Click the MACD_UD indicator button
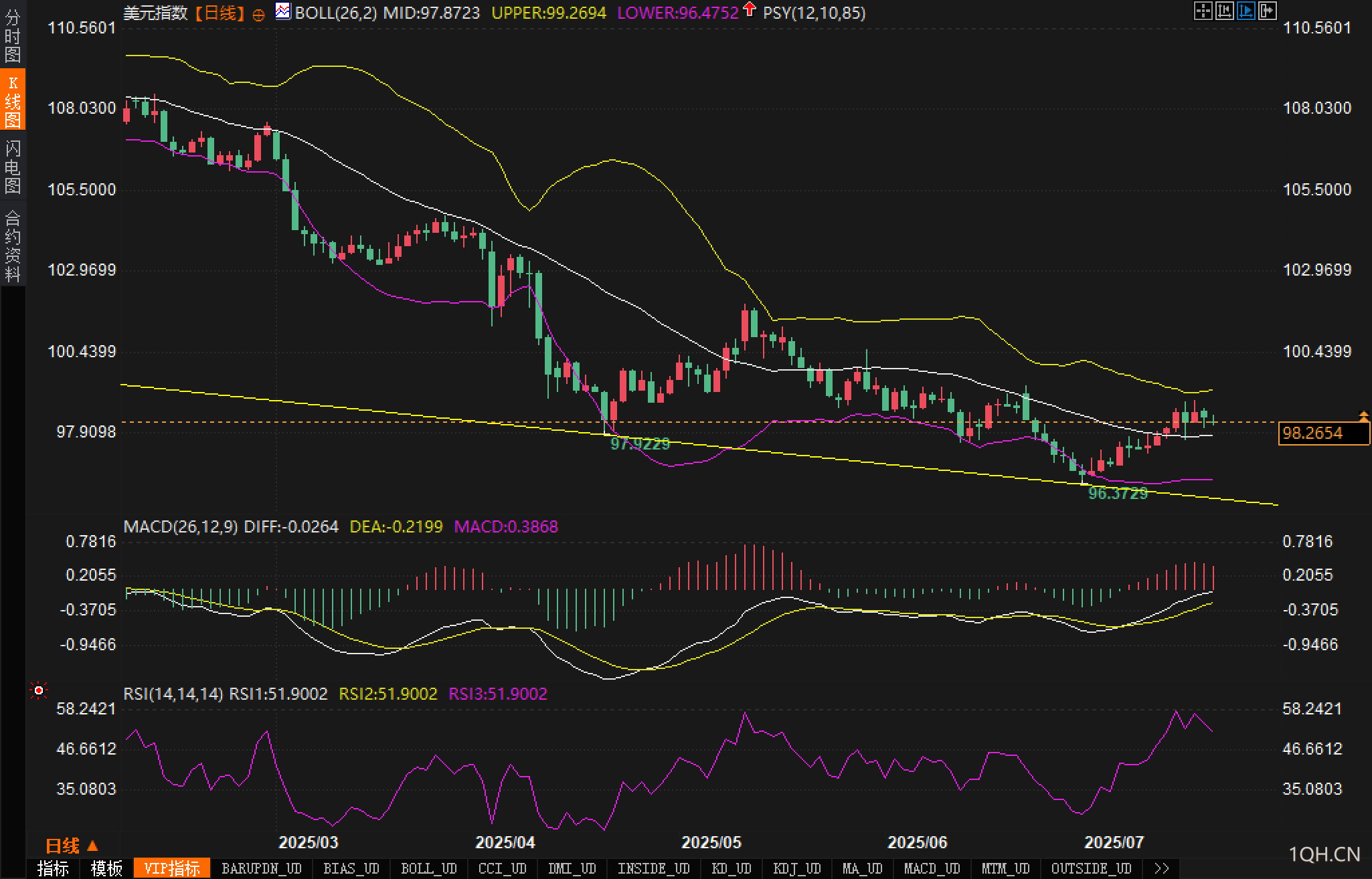 [932, 868]
